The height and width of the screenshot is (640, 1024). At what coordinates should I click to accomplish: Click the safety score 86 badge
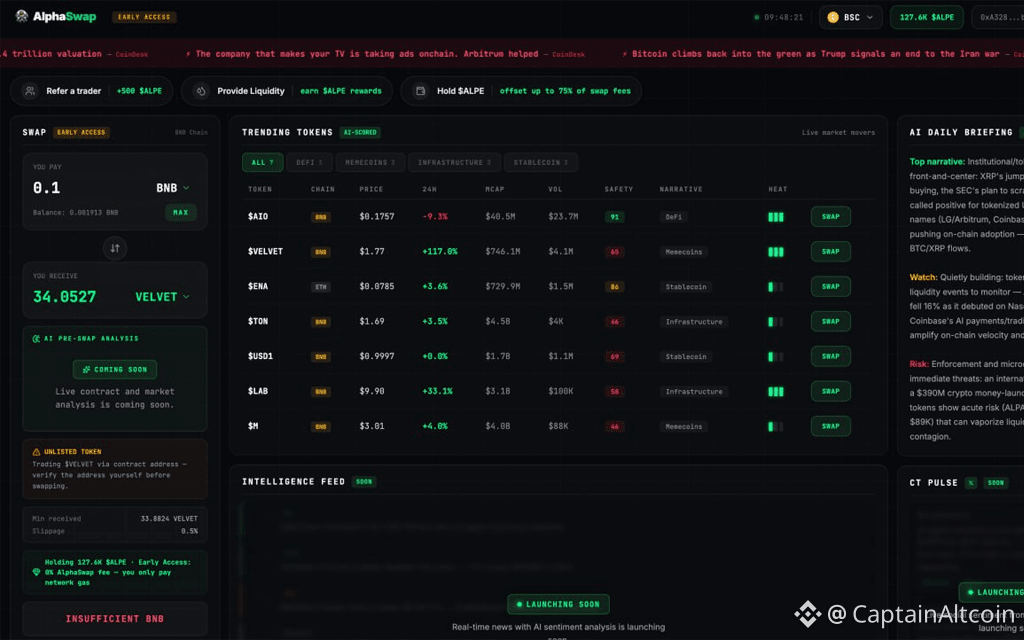[615, 287]
